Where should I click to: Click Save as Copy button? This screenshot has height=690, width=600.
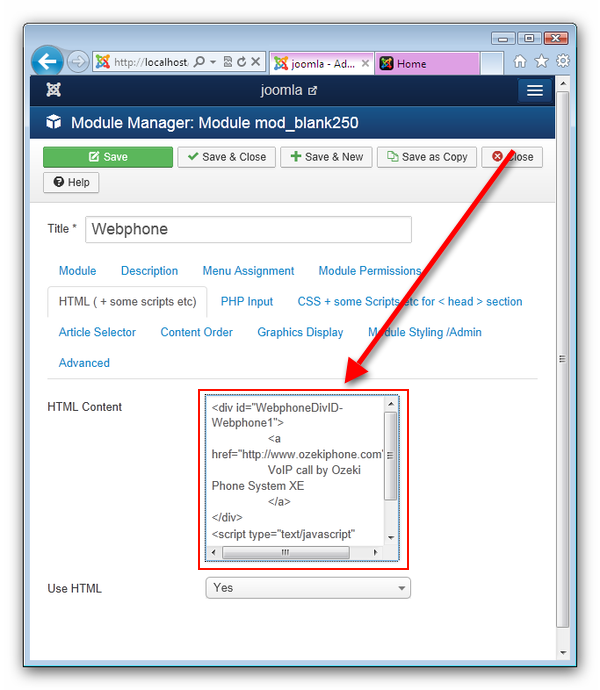click(x=427, y=157)
